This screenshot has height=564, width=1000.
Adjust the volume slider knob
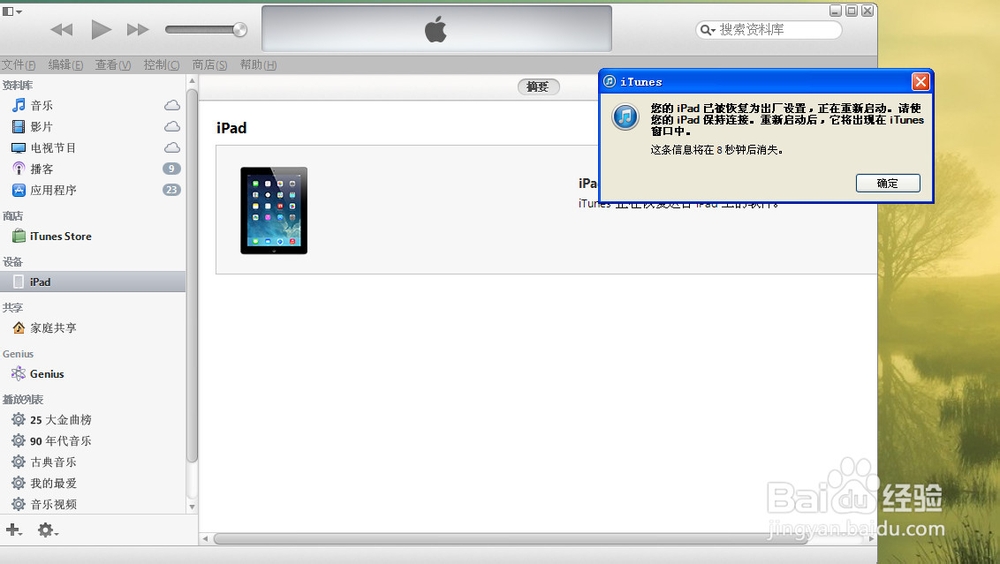pyautogui.click(x=240, y=29)
